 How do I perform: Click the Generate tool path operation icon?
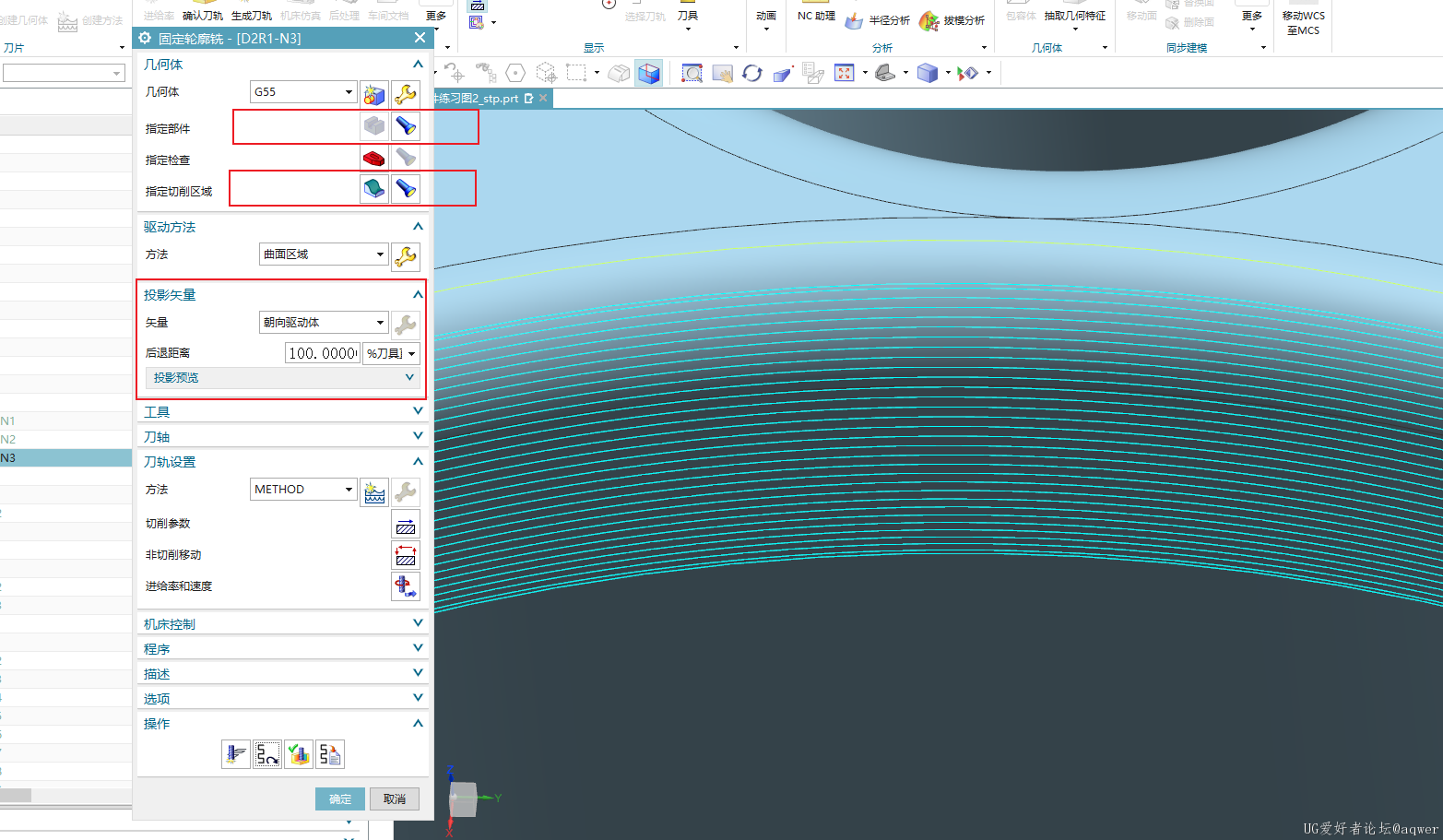coord(236,754)
